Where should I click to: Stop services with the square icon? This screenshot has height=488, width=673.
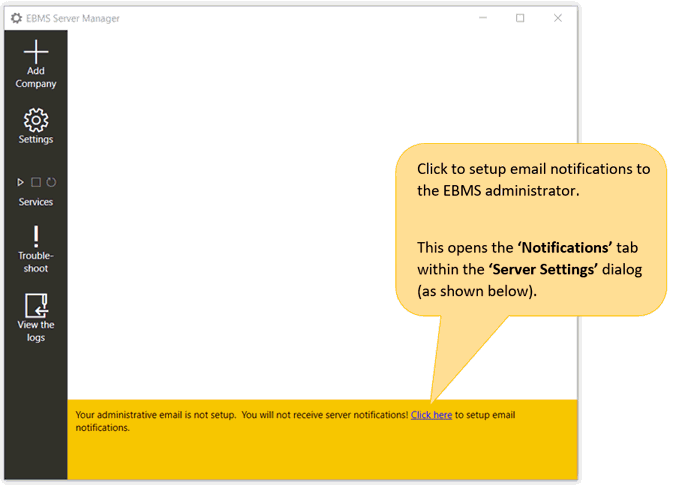pos(36,182)
